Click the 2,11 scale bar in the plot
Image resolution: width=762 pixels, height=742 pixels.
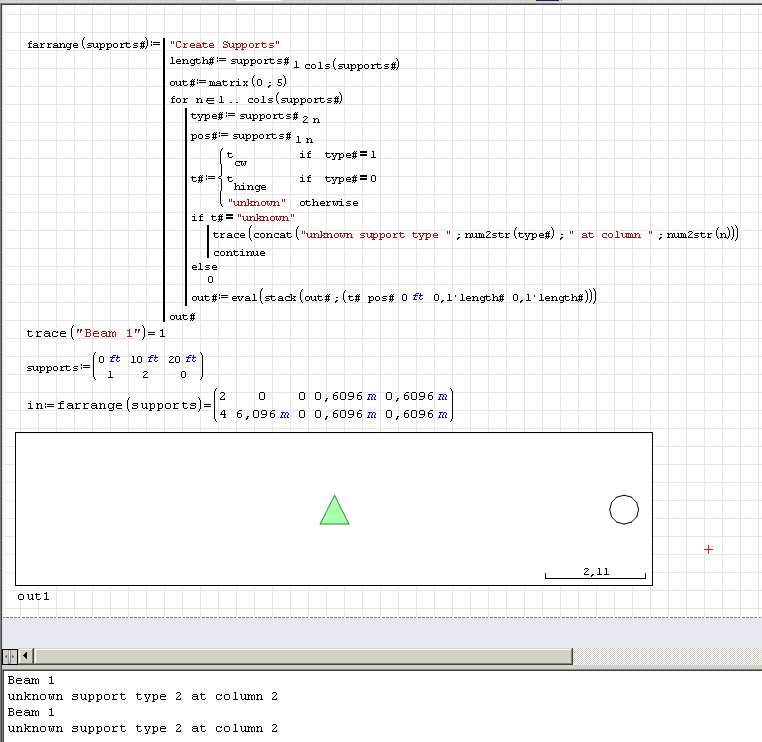click(x=595, y=574)
